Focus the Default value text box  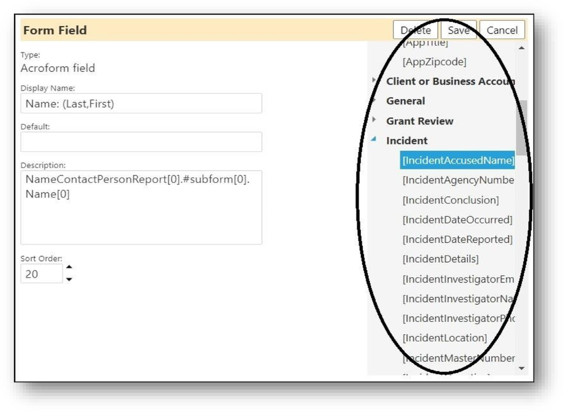pos(141,142)
